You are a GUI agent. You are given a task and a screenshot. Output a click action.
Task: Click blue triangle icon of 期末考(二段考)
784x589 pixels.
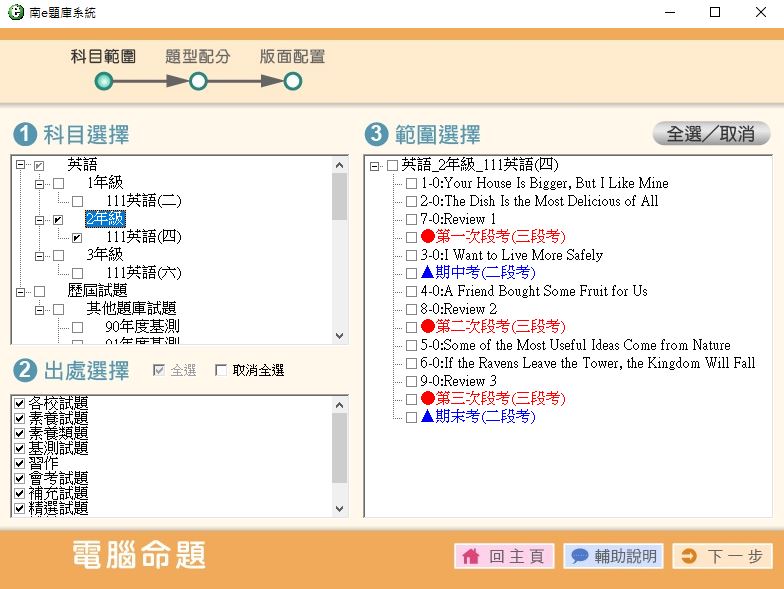click(428, 416)
